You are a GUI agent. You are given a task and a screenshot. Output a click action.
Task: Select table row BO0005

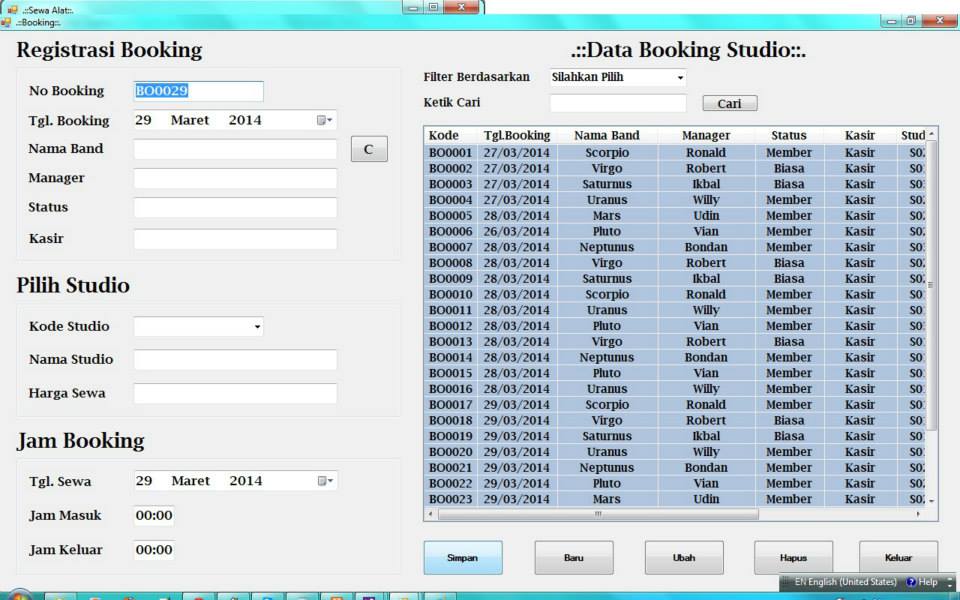tap(675, 216)
